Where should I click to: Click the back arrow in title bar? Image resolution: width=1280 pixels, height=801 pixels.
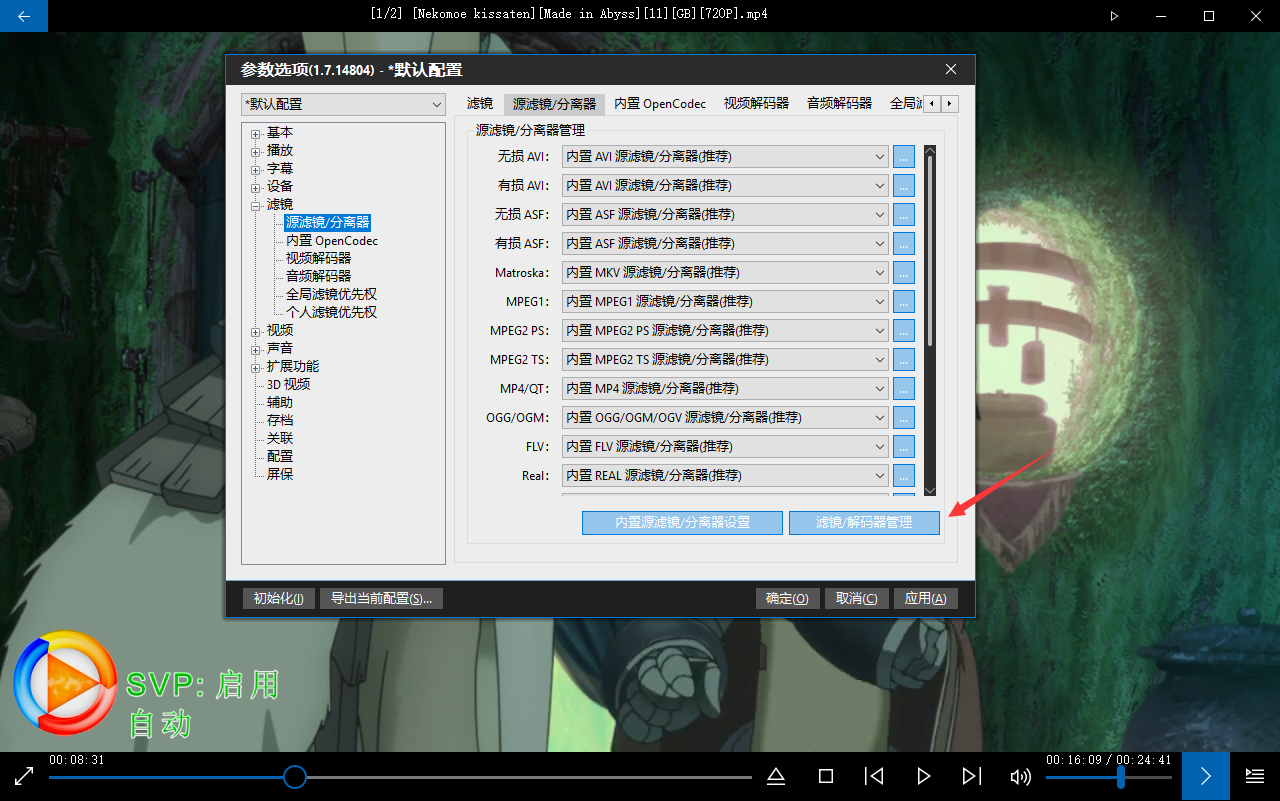24,16
